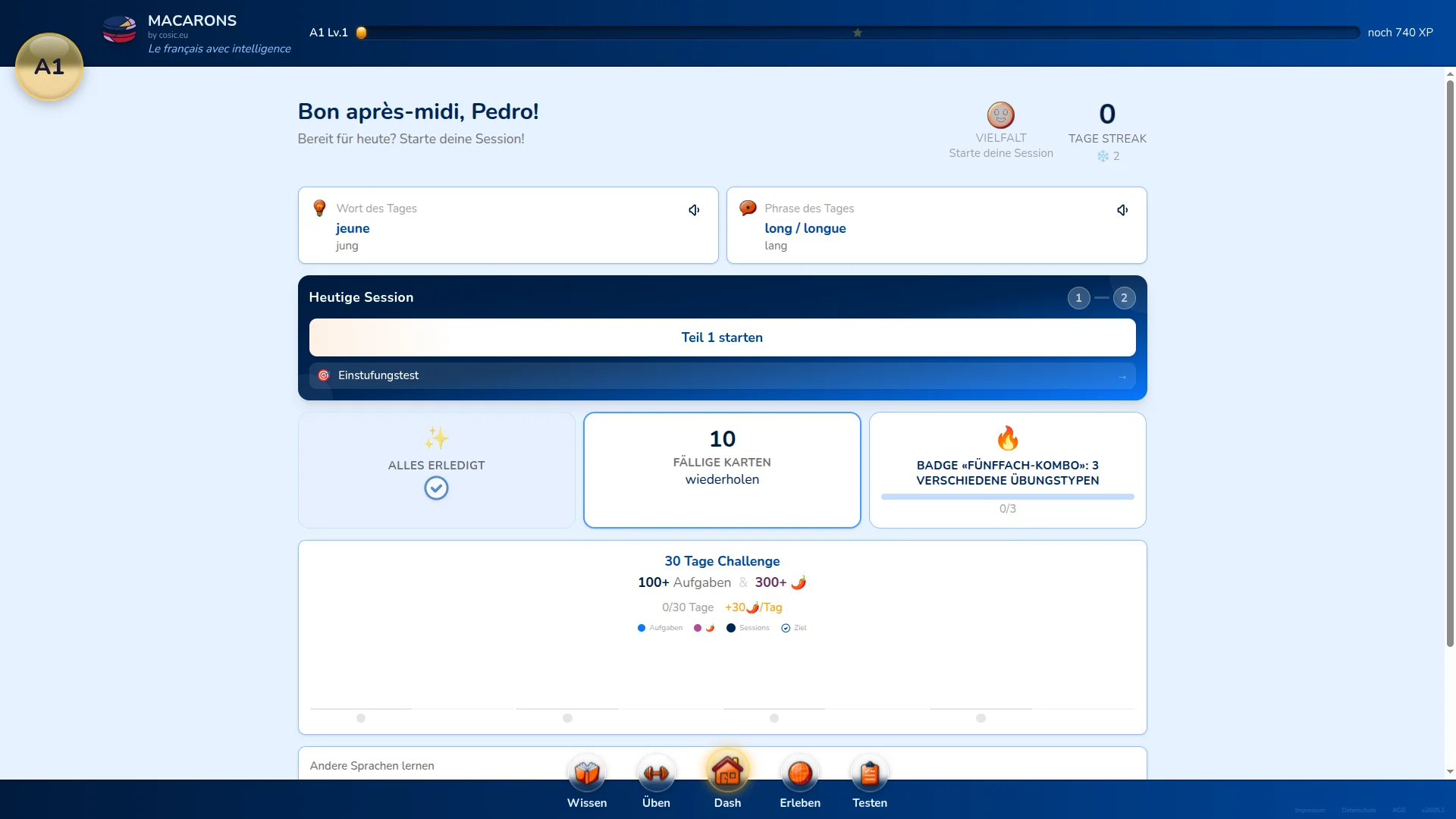Click the star marker on the XP bar
1456x819 pixels.
[858, 33]
